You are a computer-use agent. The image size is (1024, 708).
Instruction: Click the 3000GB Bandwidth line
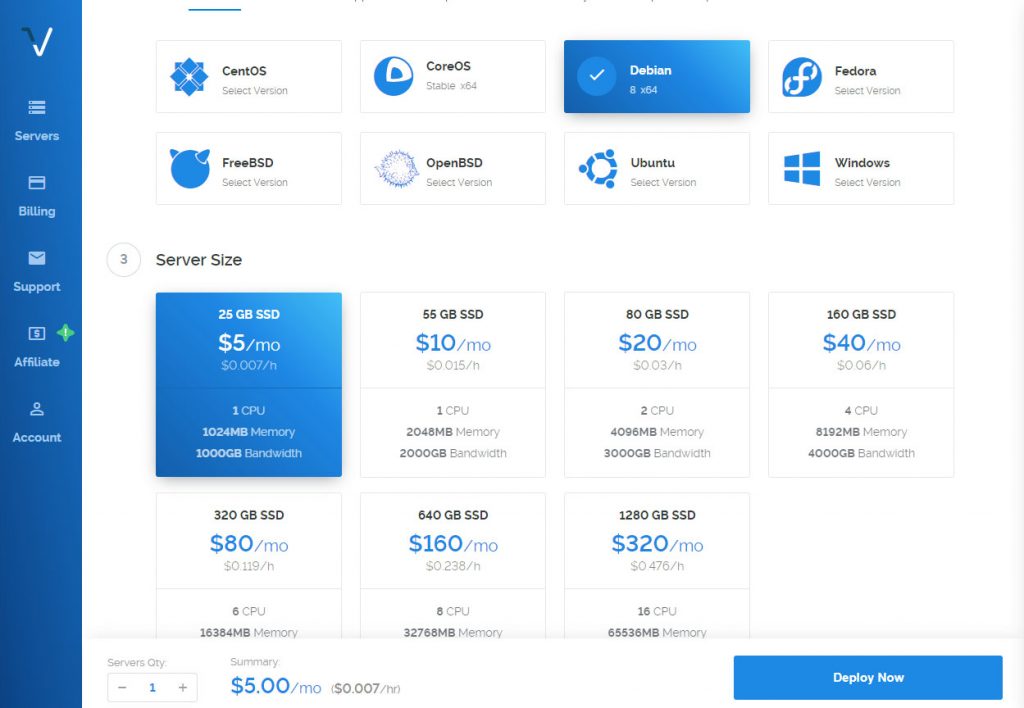tap(657, 453)
